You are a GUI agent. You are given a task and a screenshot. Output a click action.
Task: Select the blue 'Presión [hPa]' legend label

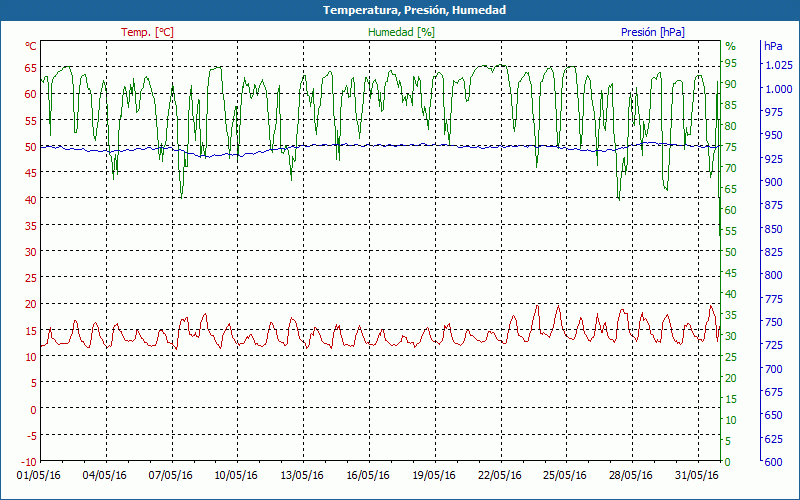[653, 32]
